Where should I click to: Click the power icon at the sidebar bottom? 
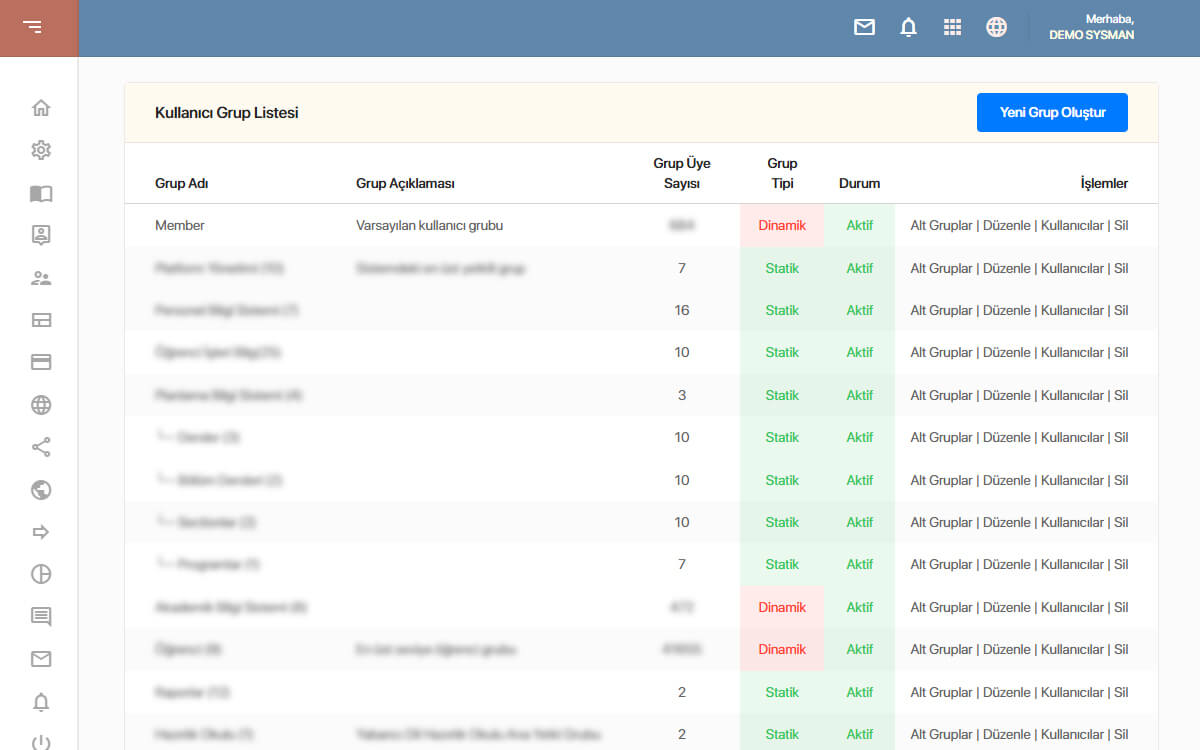[x=41, y=742]
